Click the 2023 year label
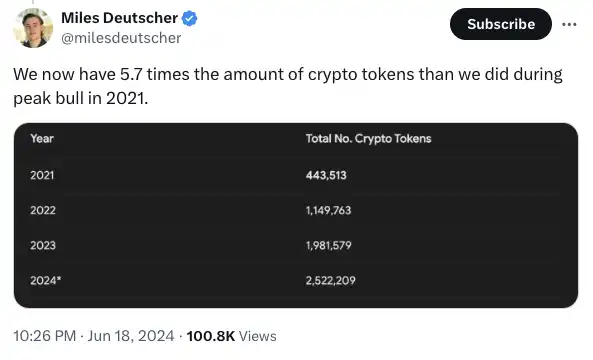The width and height of the screenshot is (593, 360). click(x=43, y=245)
